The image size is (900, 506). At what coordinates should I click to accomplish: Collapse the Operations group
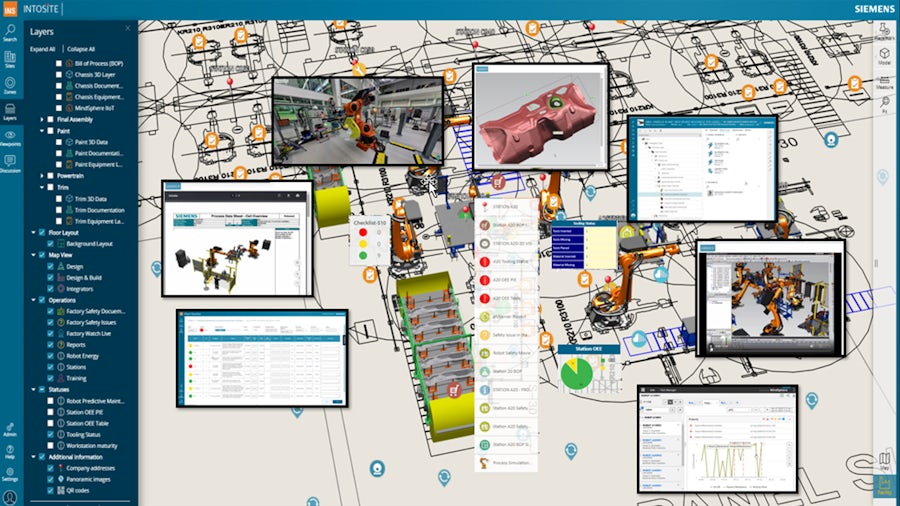pyautogui.click(x=33, y=299)
